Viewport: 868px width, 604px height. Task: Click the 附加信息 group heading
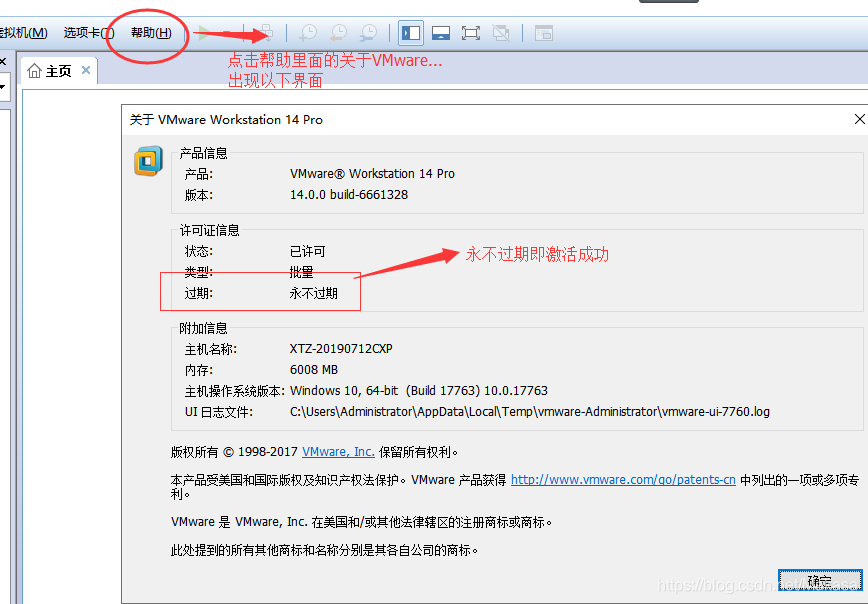203,328
